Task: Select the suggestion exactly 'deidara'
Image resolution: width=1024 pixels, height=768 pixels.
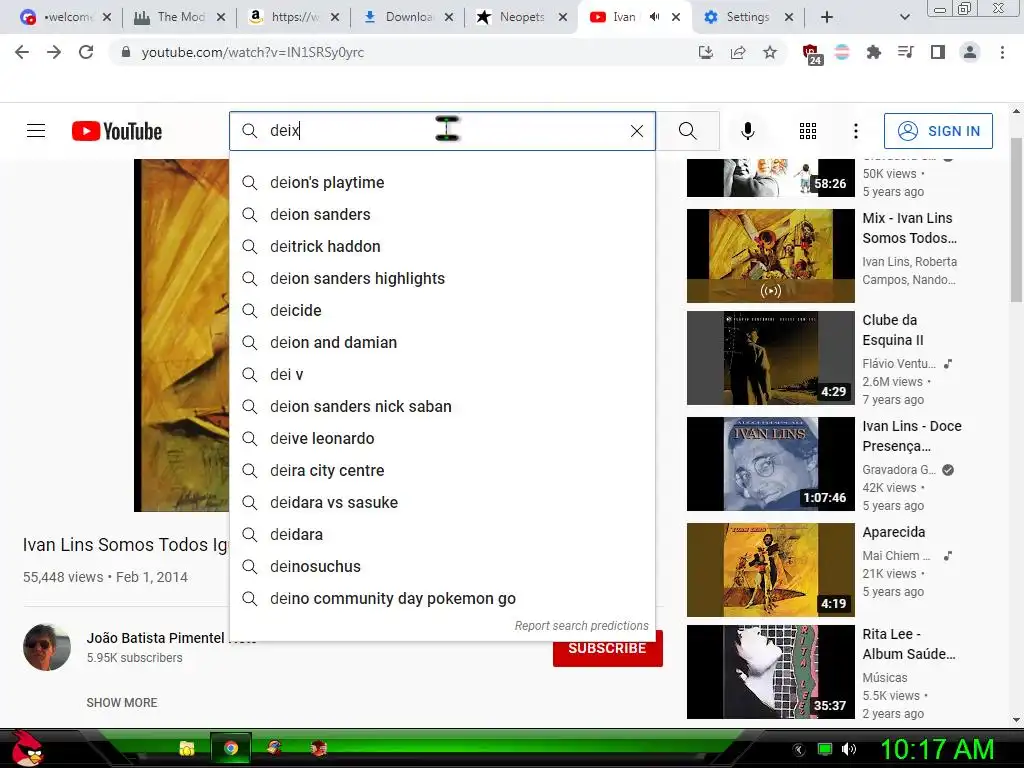Action: (x=442, y=534)
